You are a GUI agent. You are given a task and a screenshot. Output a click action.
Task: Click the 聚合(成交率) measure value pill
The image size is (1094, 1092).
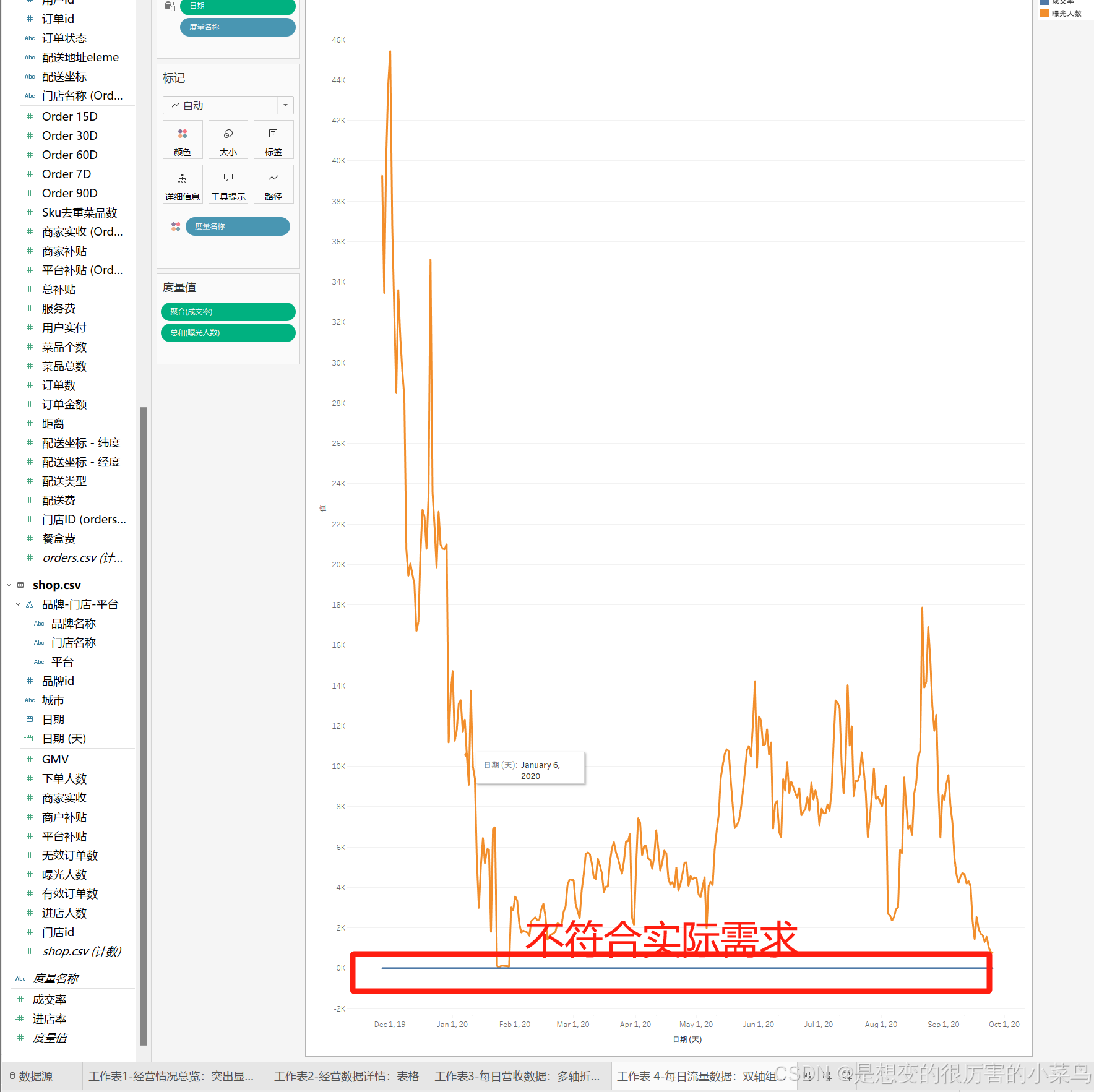click(x=228, y=312)
